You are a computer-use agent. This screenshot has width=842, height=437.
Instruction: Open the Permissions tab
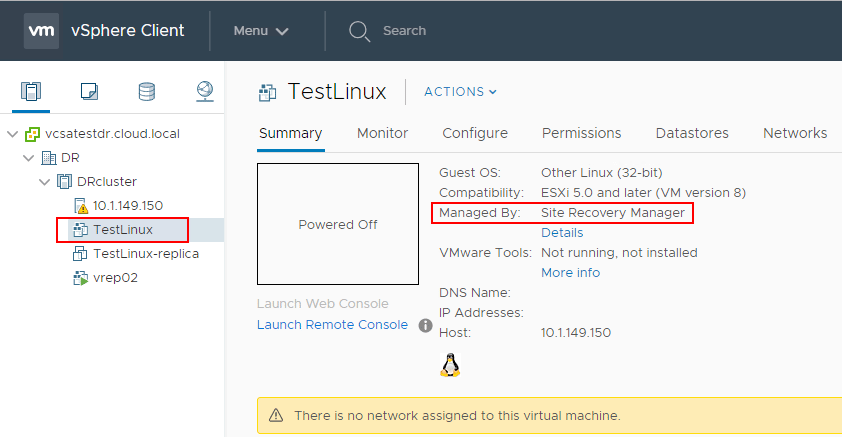(x=582, y=133)
